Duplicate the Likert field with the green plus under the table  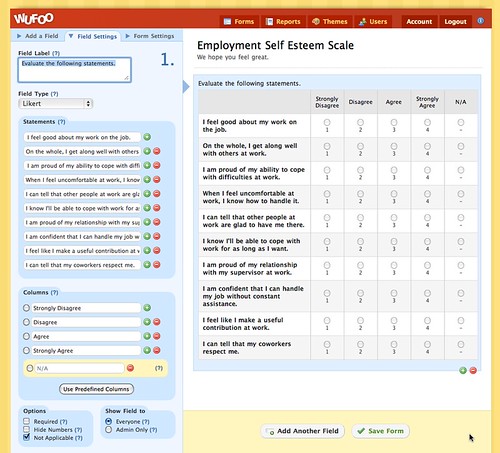coord(463,370)
